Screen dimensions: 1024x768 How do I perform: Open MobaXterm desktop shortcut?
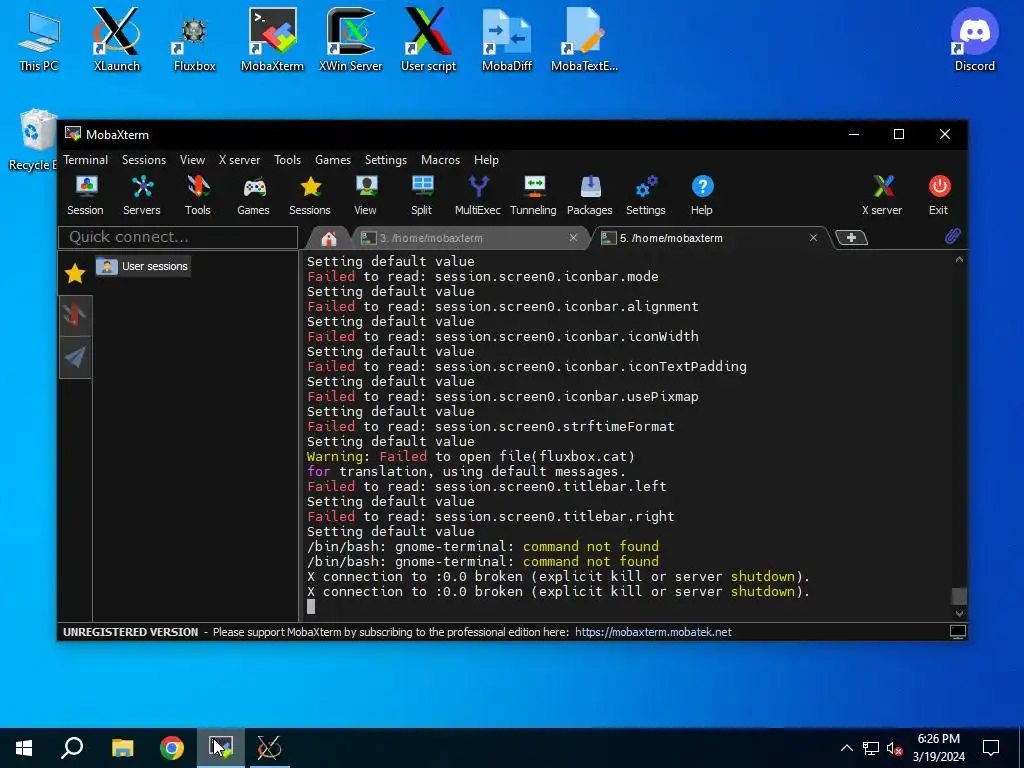272,39
